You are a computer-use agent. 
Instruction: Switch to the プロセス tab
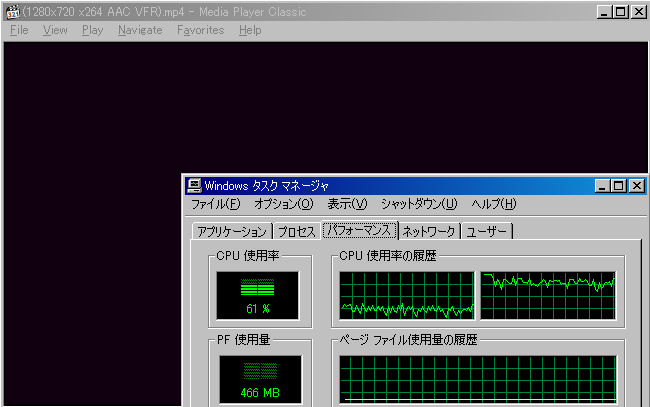point(297,231)
